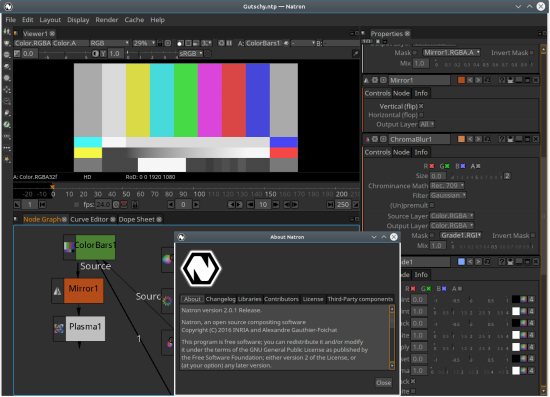Open License tab in About Natron
This screenshot has height=397, width=550.
click(313, 299)
